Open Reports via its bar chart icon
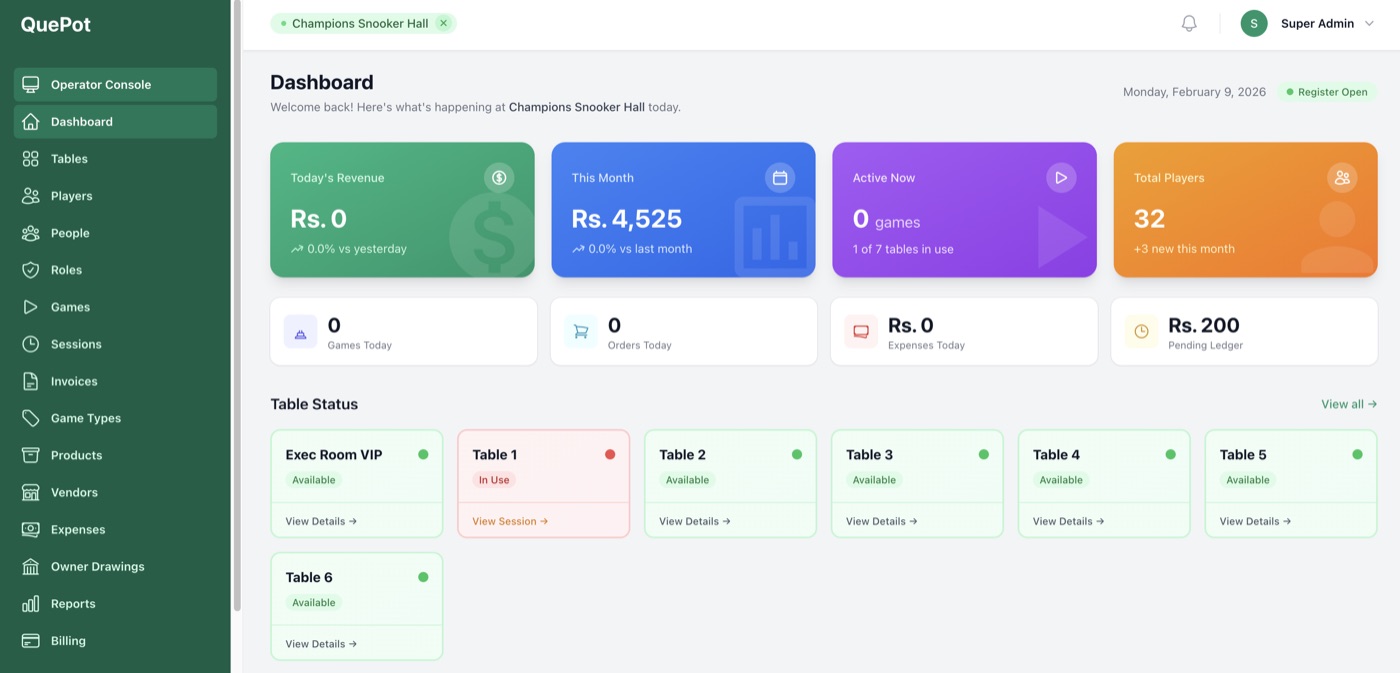 tap(31, 603)
